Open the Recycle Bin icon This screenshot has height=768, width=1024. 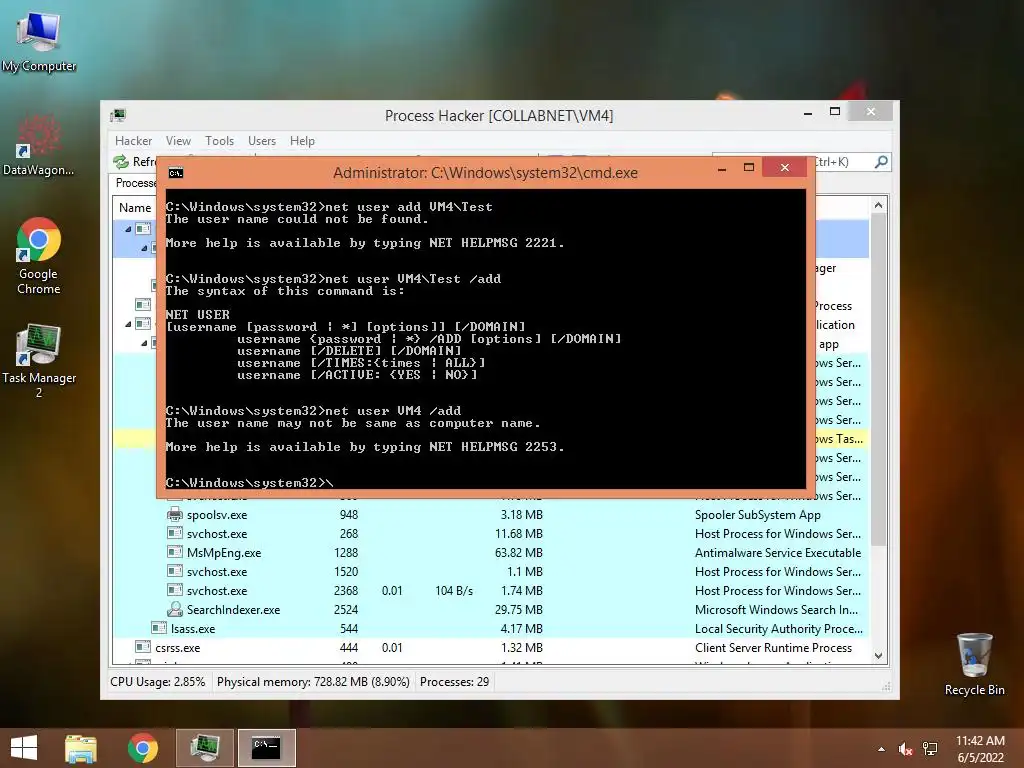974,664
